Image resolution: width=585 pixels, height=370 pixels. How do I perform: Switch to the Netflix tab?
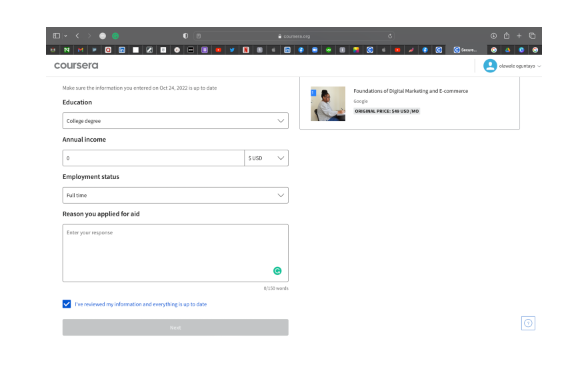pos(246,50)
